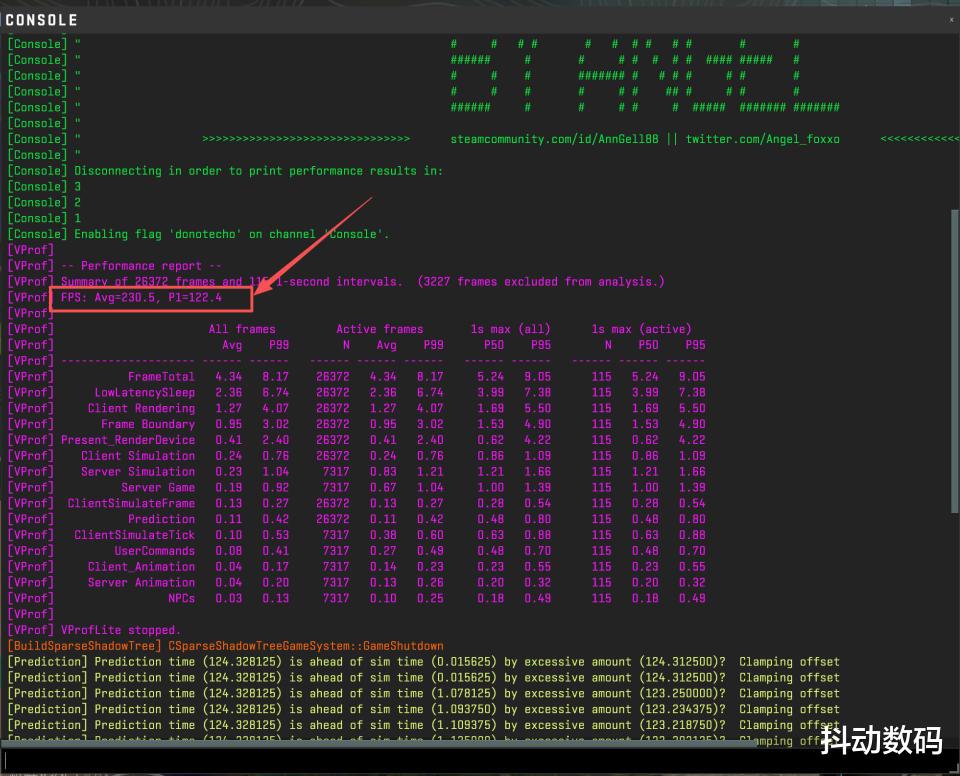The height and width of the screenshot is (776, 960).
Task: Click the countdown line showing '1'
Action: pyautogui.click(x=77, y=218)
